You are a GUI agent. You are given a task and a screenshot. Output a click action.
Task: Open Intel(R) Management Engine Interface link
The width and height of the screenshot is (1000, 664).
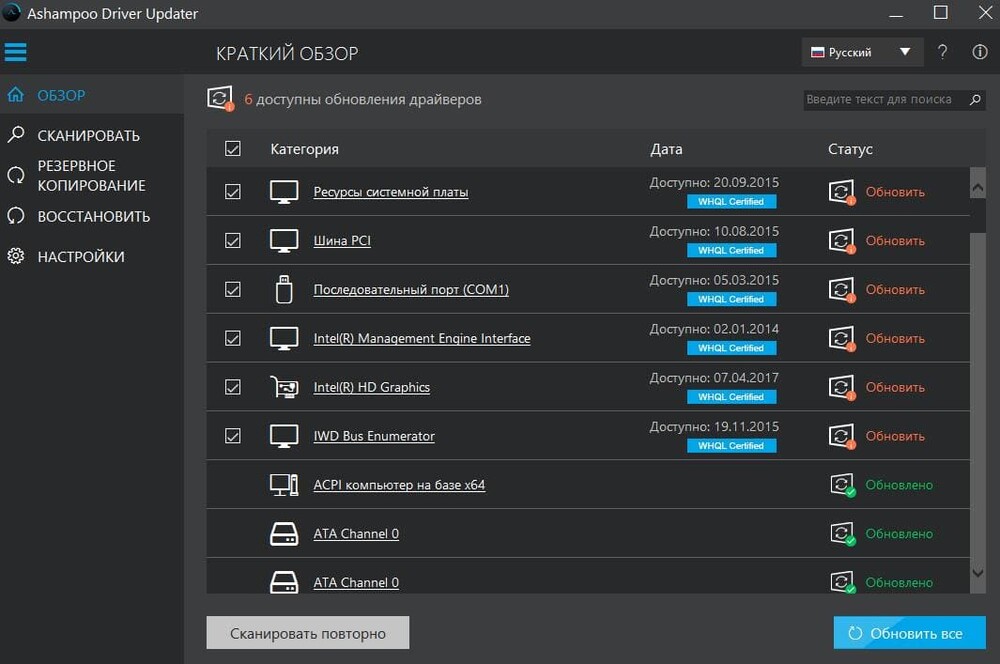pos(421,339)
